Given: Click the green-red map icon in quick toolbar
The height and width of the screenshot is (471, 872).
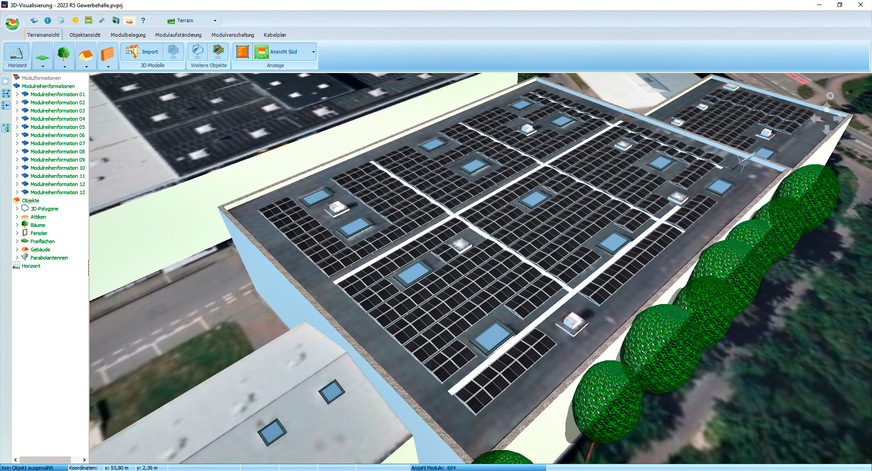Looking at the screenshot, I should click(88, 21).
